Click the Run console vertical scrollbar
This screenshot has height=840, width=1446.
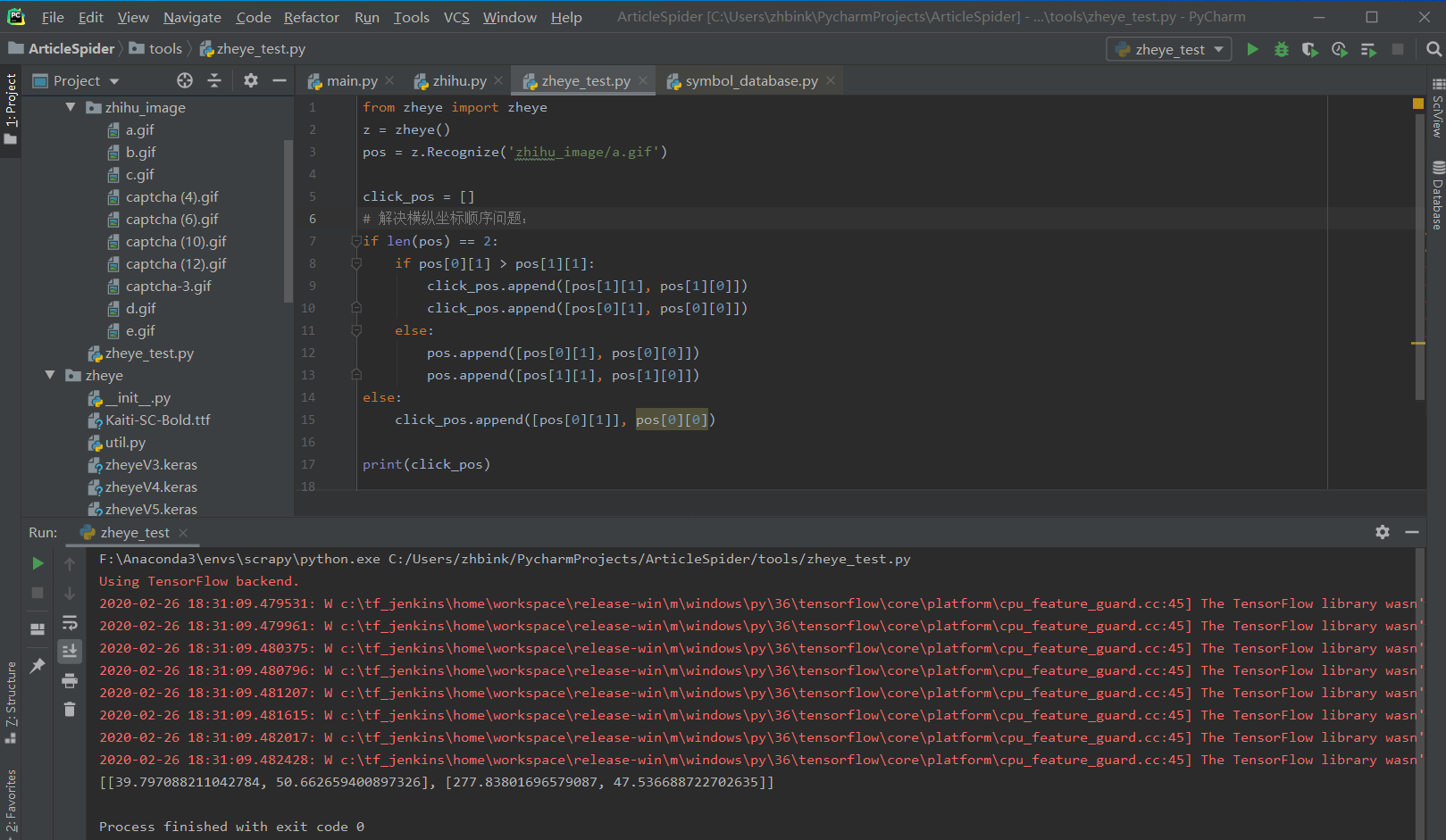pyautogui.click(x=1420, y=693)
